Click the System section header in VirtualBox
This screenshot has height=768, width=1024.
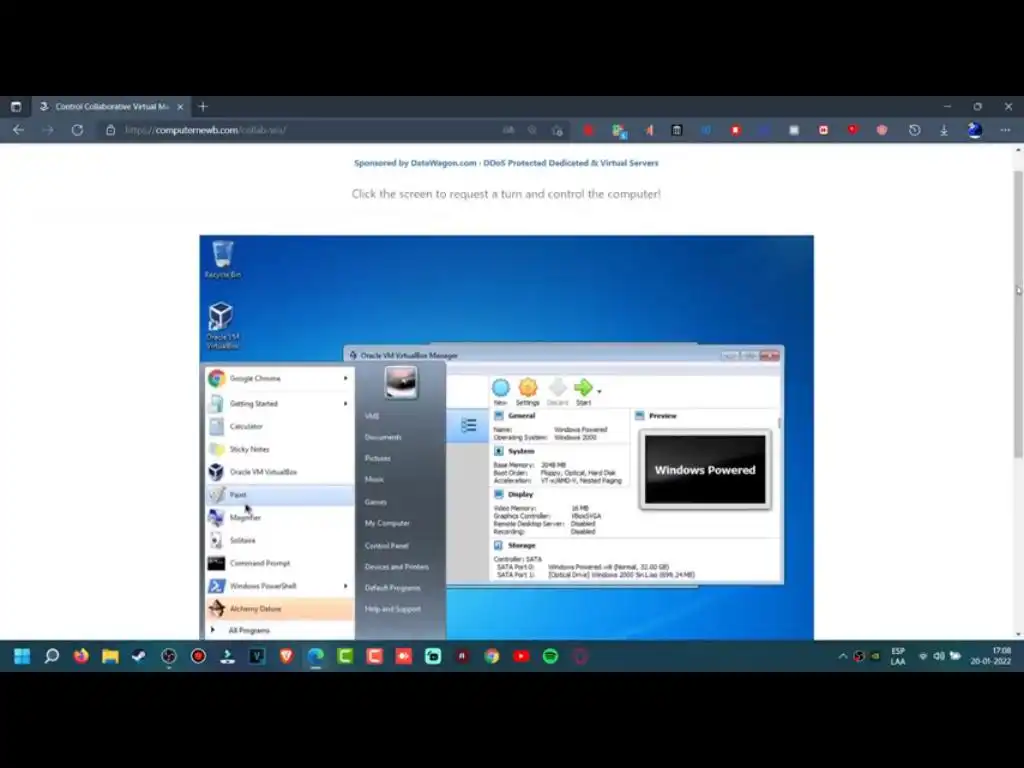pyautogui.click(x=521, y=451)
